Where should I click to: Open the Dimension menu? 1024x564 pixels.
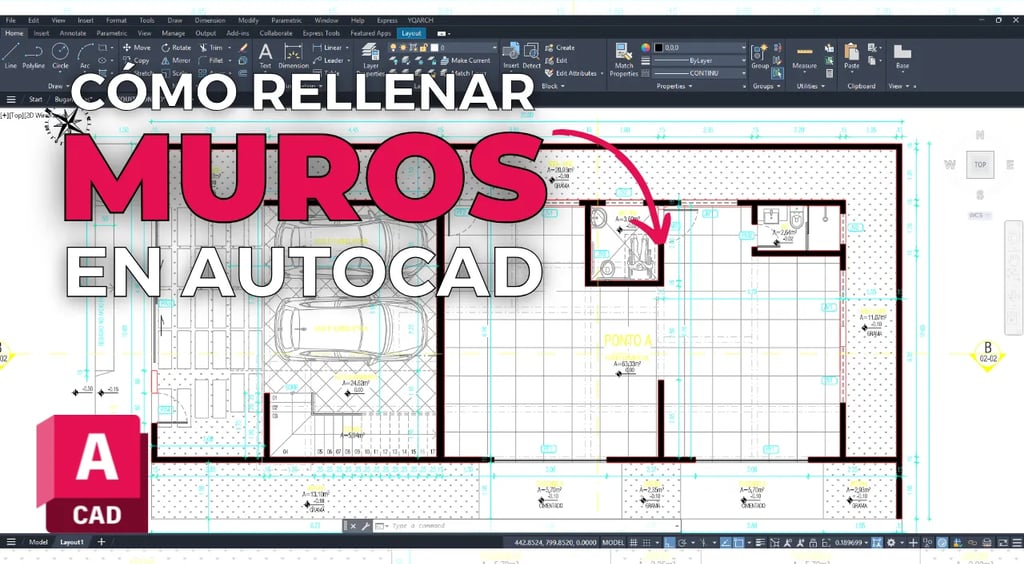pyautogui.click(x=210, y=20)
